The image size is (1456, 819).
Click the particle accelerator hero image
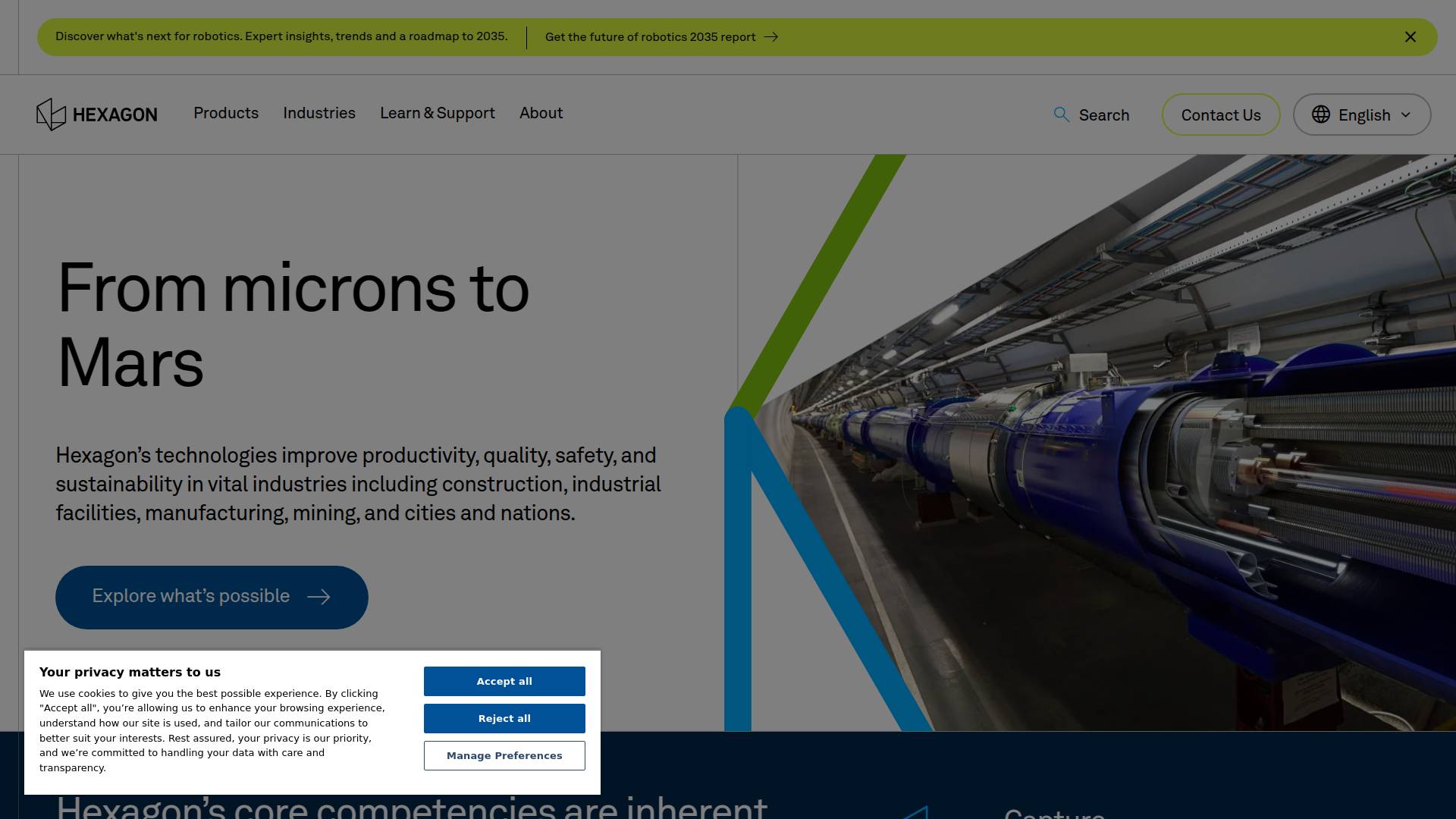[x=1137, y=455]
